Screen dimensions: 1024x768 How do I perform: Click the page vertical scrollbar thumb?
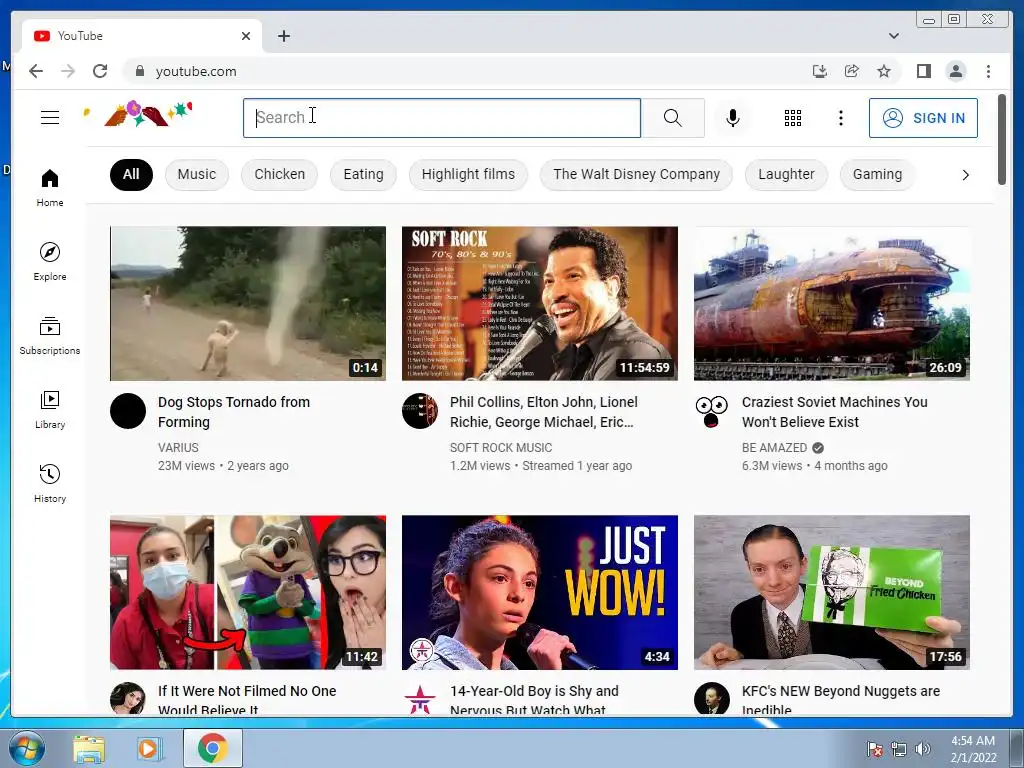pyautogui.click(x=1002, y=139)
